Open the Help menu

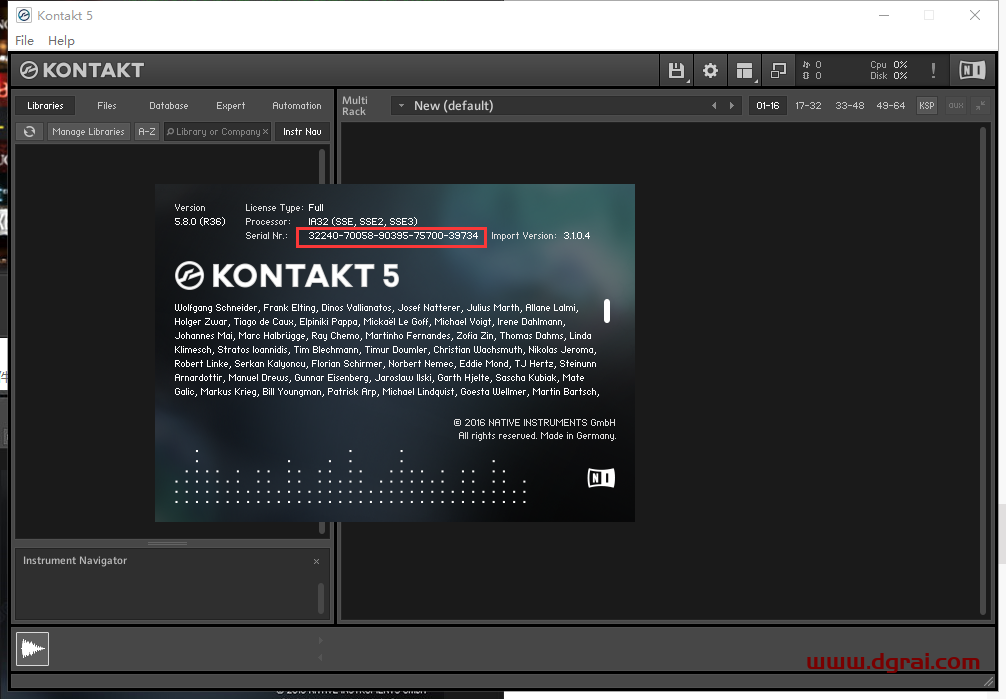click(x=61, y=41)
